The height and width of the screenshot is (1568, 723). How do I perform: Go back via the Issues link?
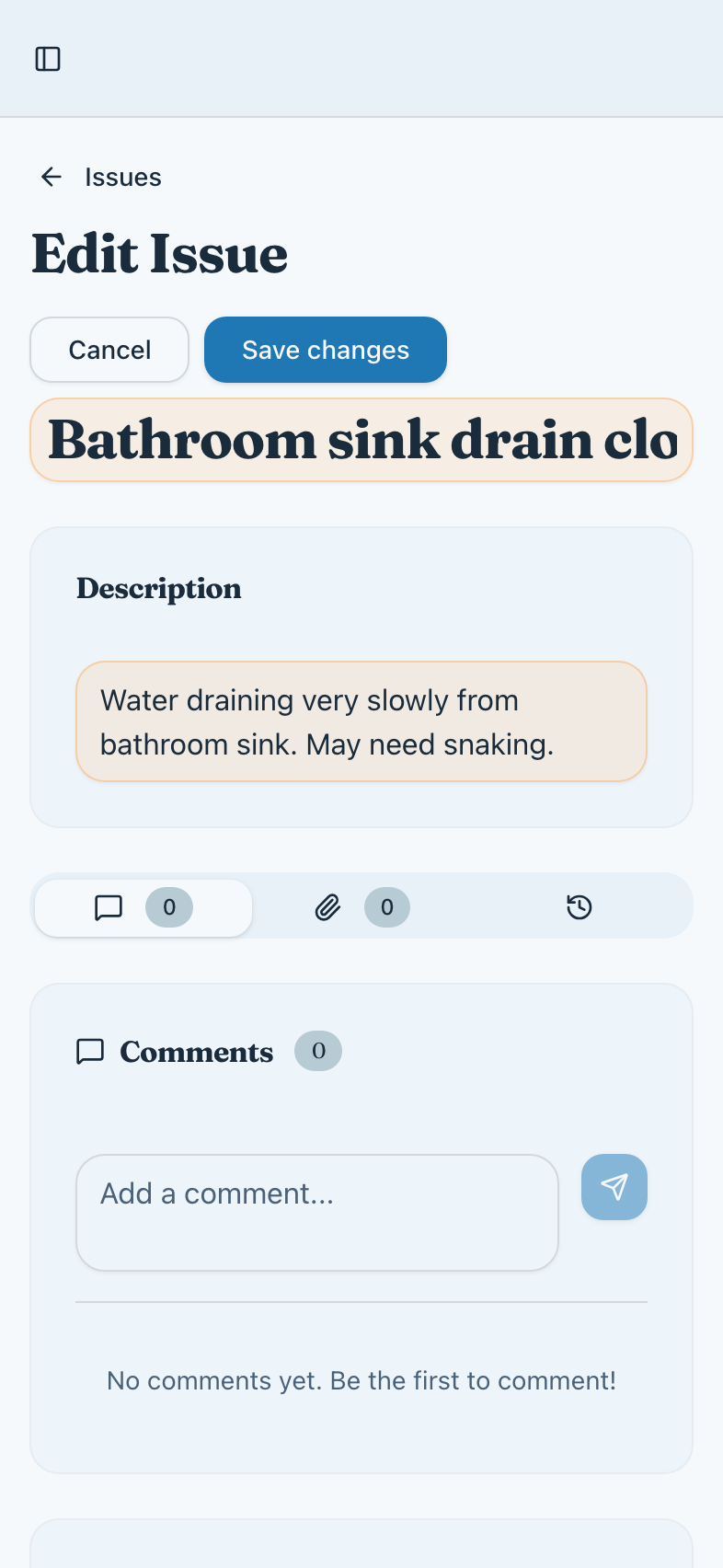point(123,177)
